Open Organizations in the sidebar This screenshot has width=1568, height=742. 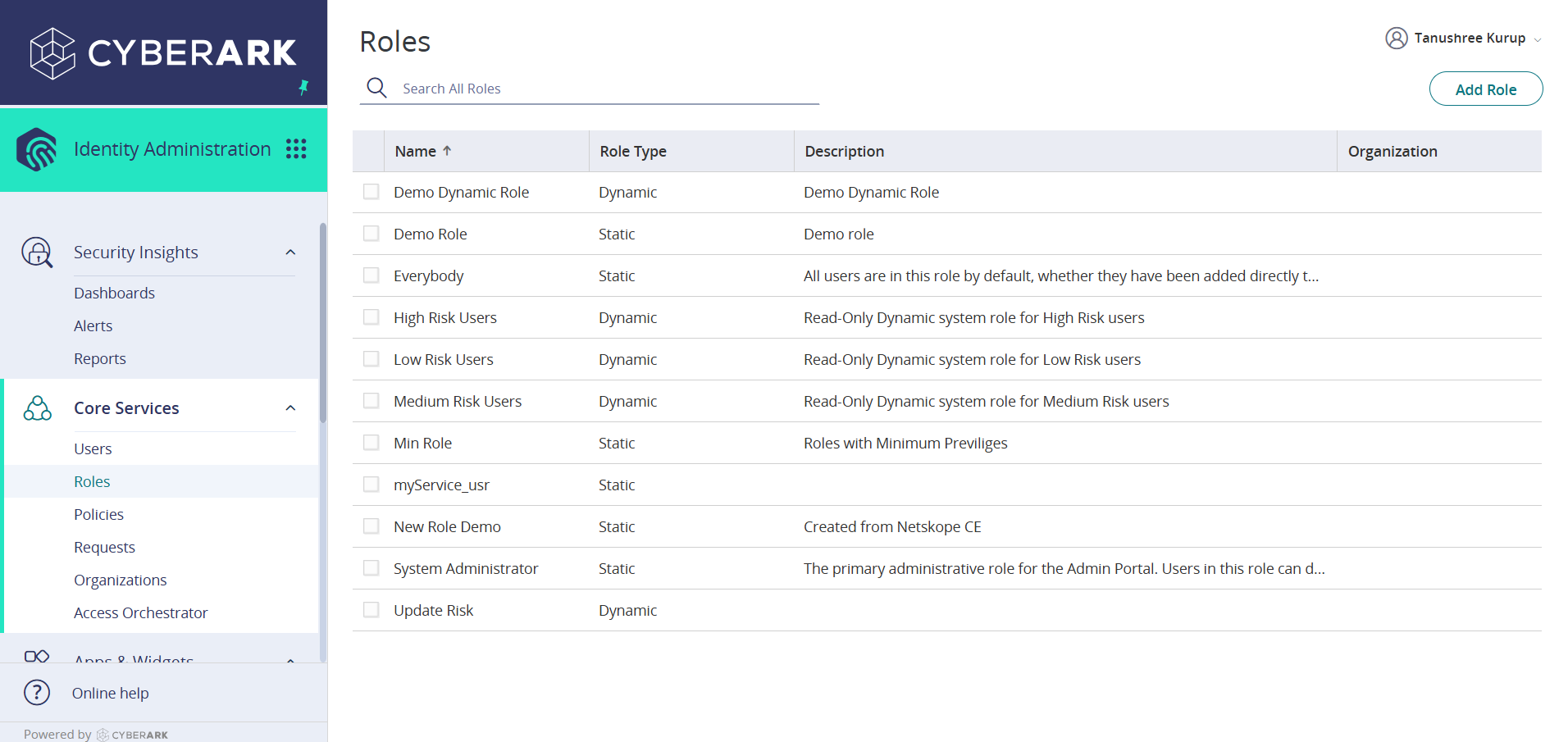tap(121, 580)
